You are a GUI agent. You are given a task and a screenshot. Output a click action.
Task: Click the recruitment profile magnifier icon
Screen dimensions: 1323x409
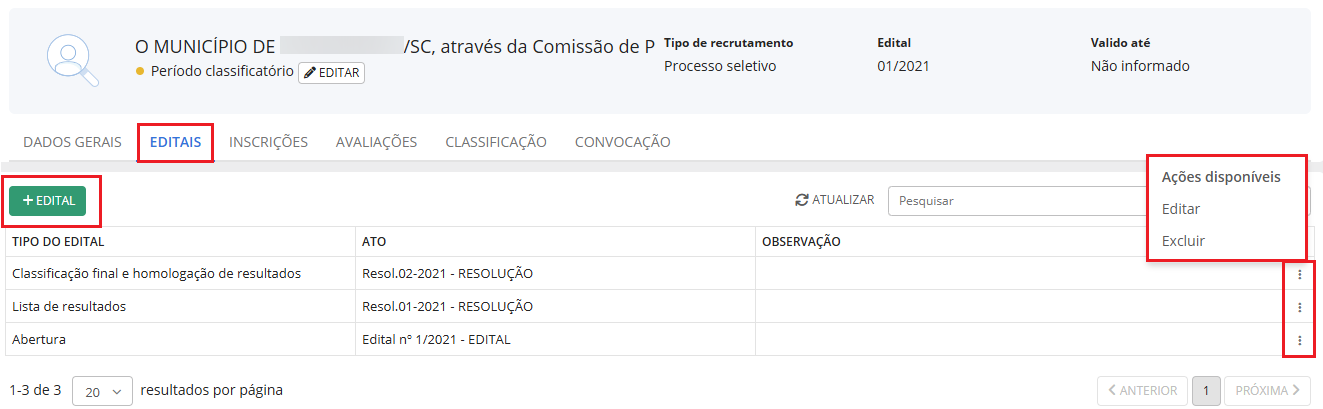click(x=73, y=60)
